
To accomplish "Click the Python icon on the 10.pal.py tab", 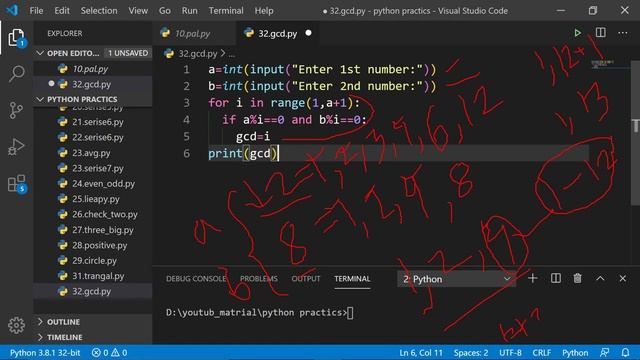I will pos(165,33).
